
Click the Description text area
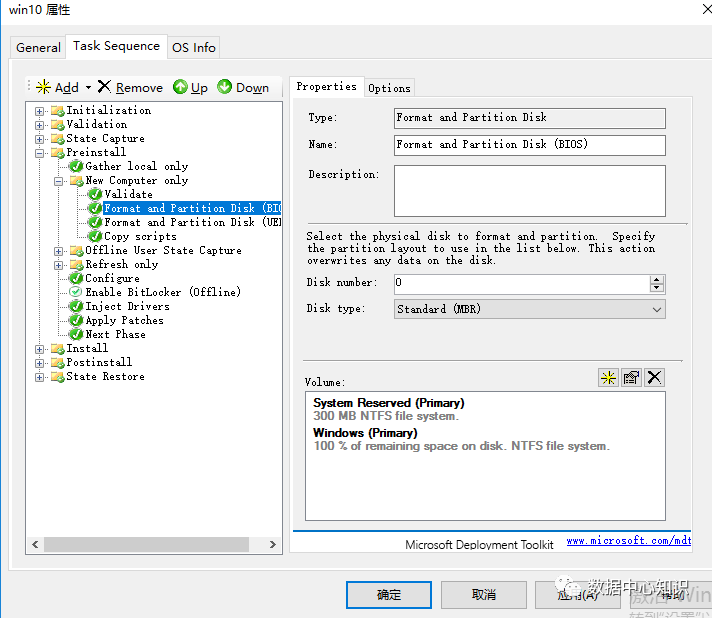(529, 191)
